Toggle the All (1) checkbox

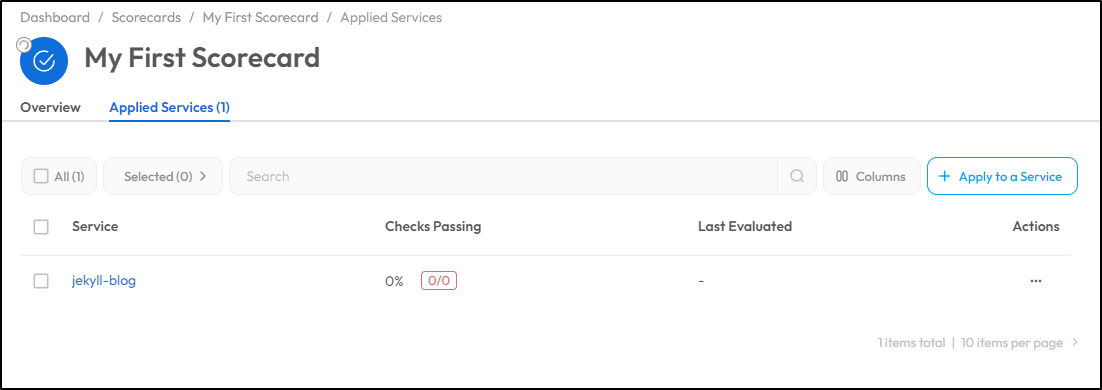point(41,176)
